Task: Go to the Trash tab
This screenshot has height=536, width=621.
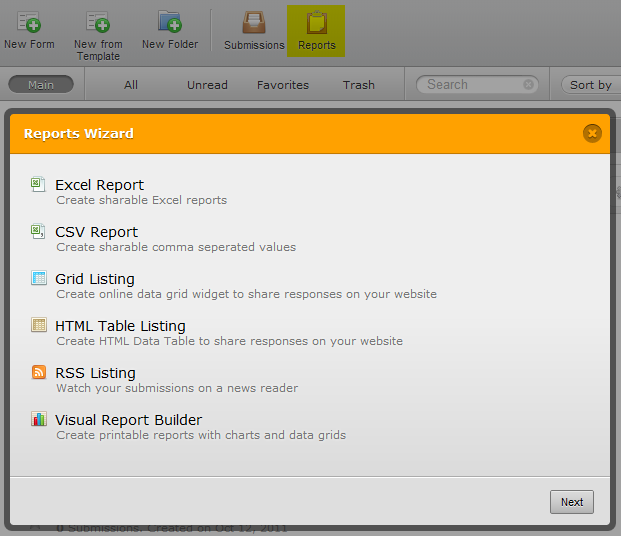Action: click(x=359, y=85)
